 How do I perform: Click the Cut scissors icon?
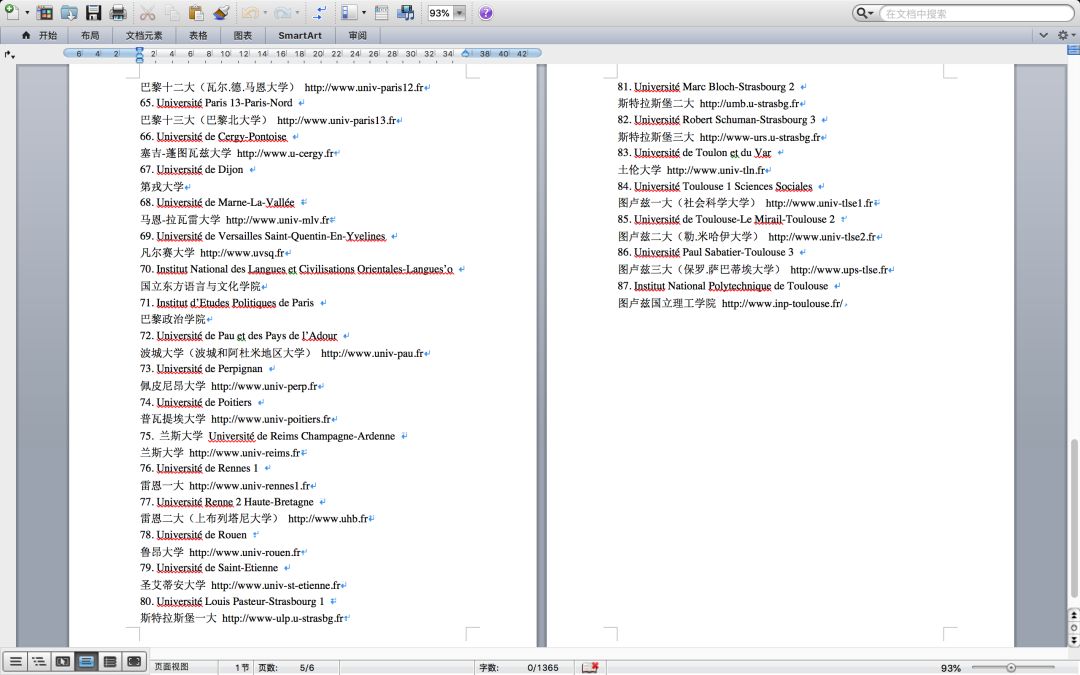coord(147,12)
